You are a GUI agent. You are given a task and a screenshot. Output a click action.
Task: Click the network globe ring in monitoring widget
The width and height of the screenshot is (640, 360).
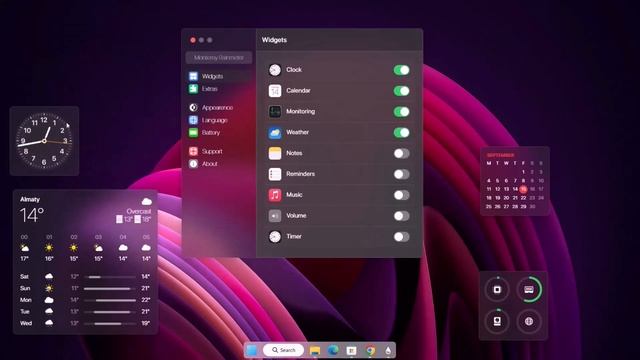(x=529, y=321)
